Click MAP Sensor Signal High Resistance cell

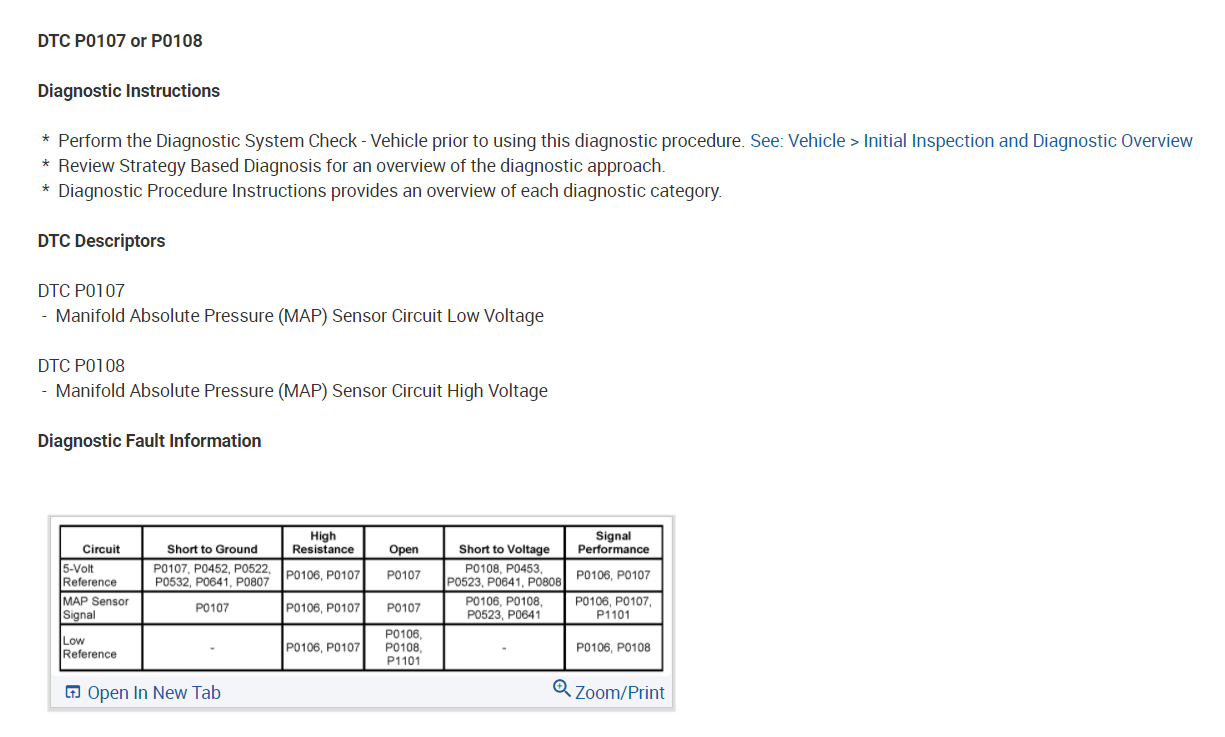[x=323, y=608]
